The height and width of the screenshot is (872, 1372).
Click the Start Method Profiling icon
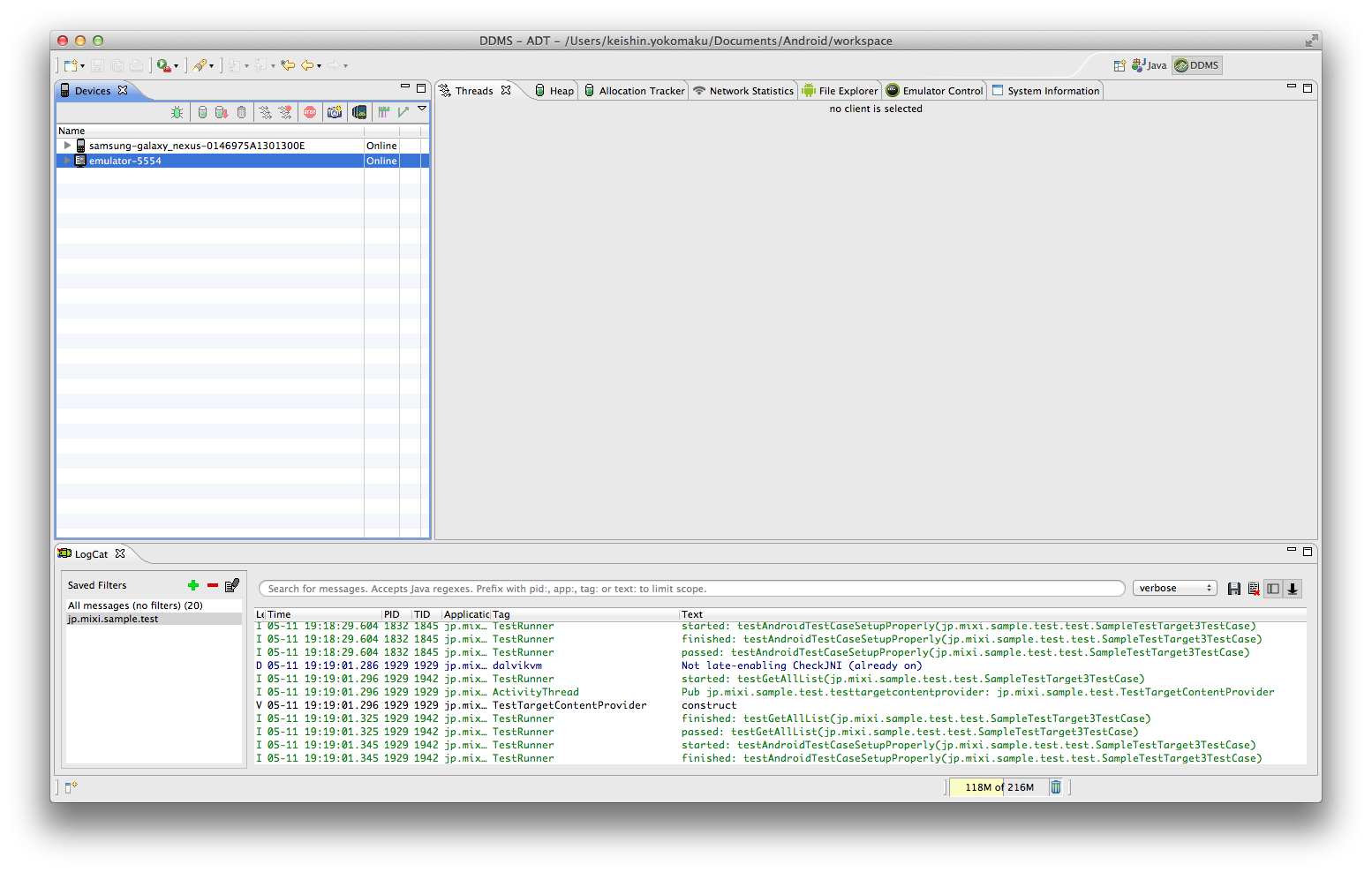pos(285,112)
